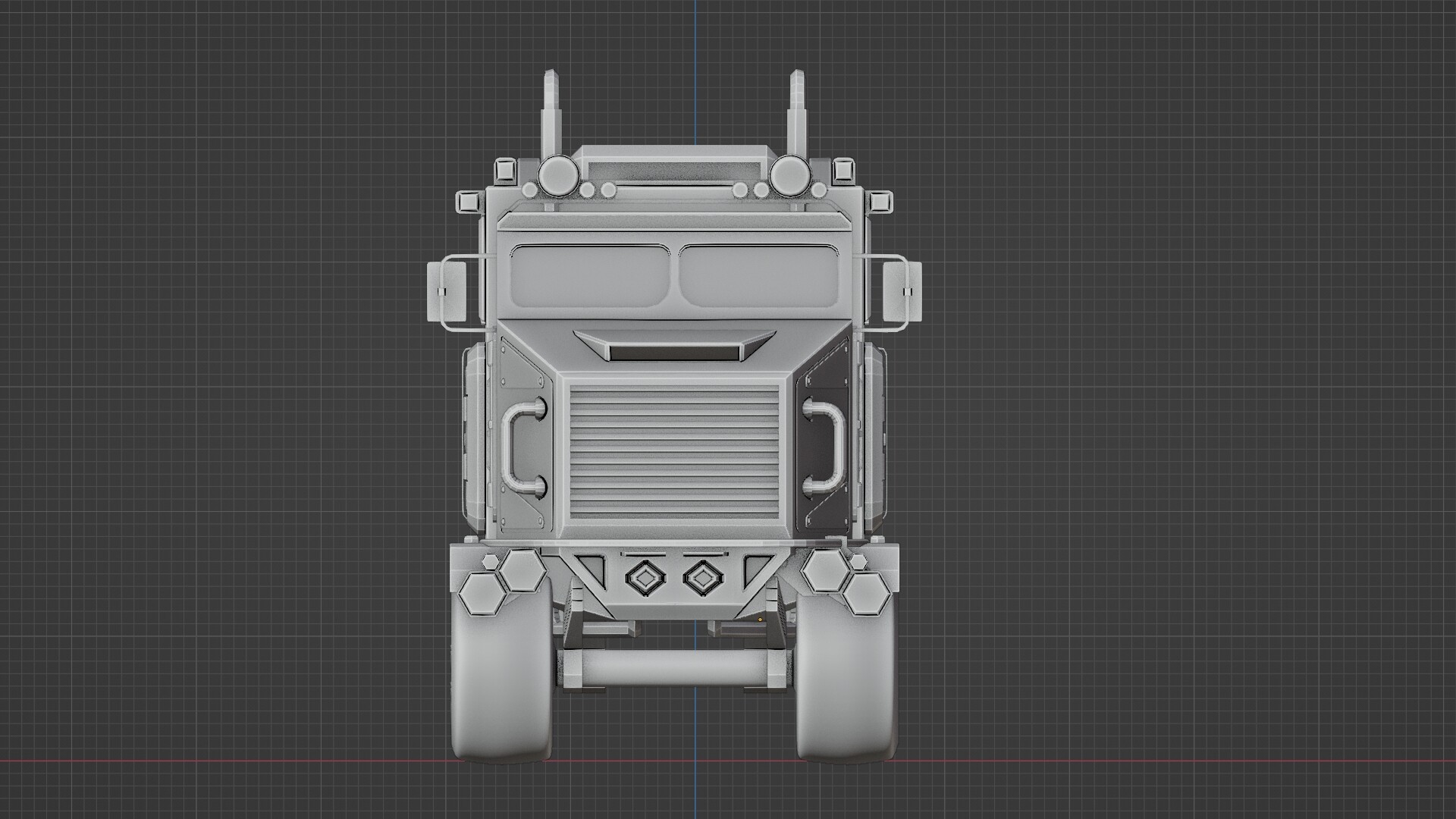Select the left side mirror
The height and width of the screenshot is (819, 1456).
click(x=447, y=292)
